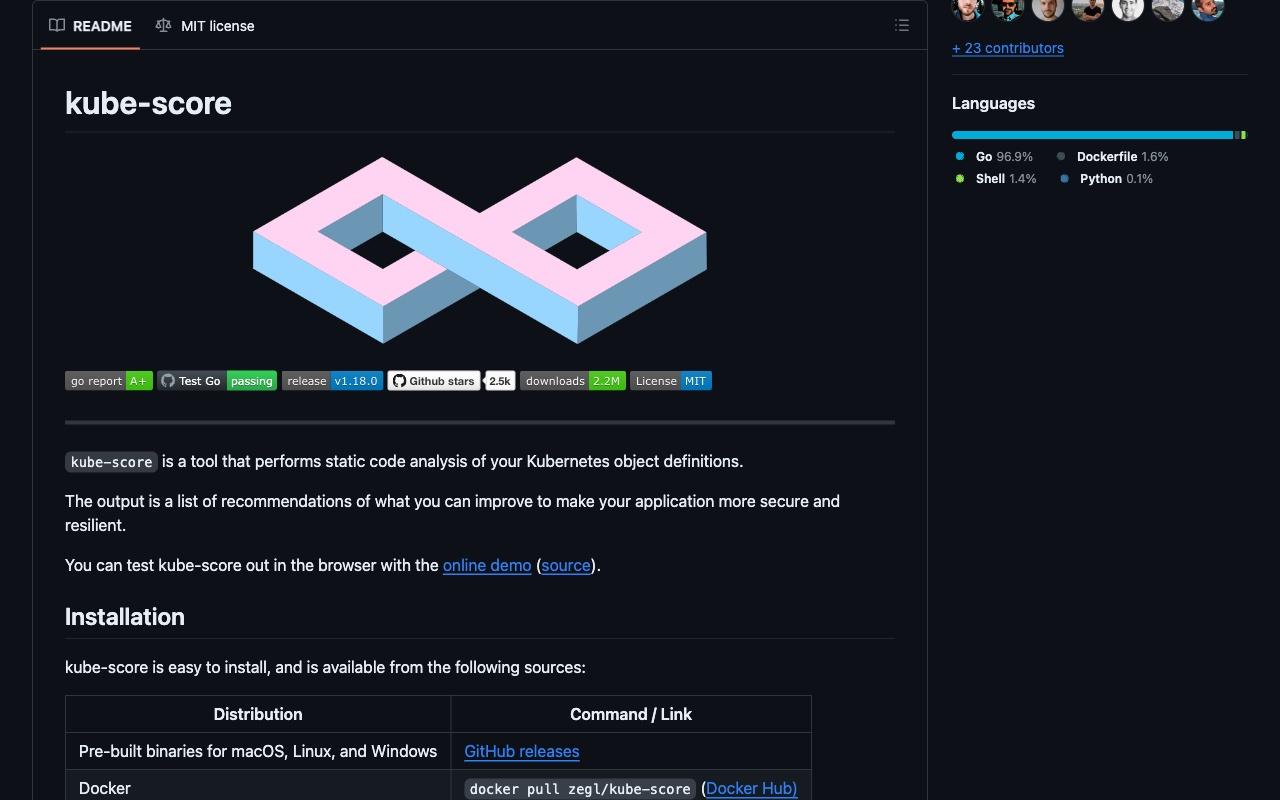Select the Shell 1.4% language entry

click(996, 179)
